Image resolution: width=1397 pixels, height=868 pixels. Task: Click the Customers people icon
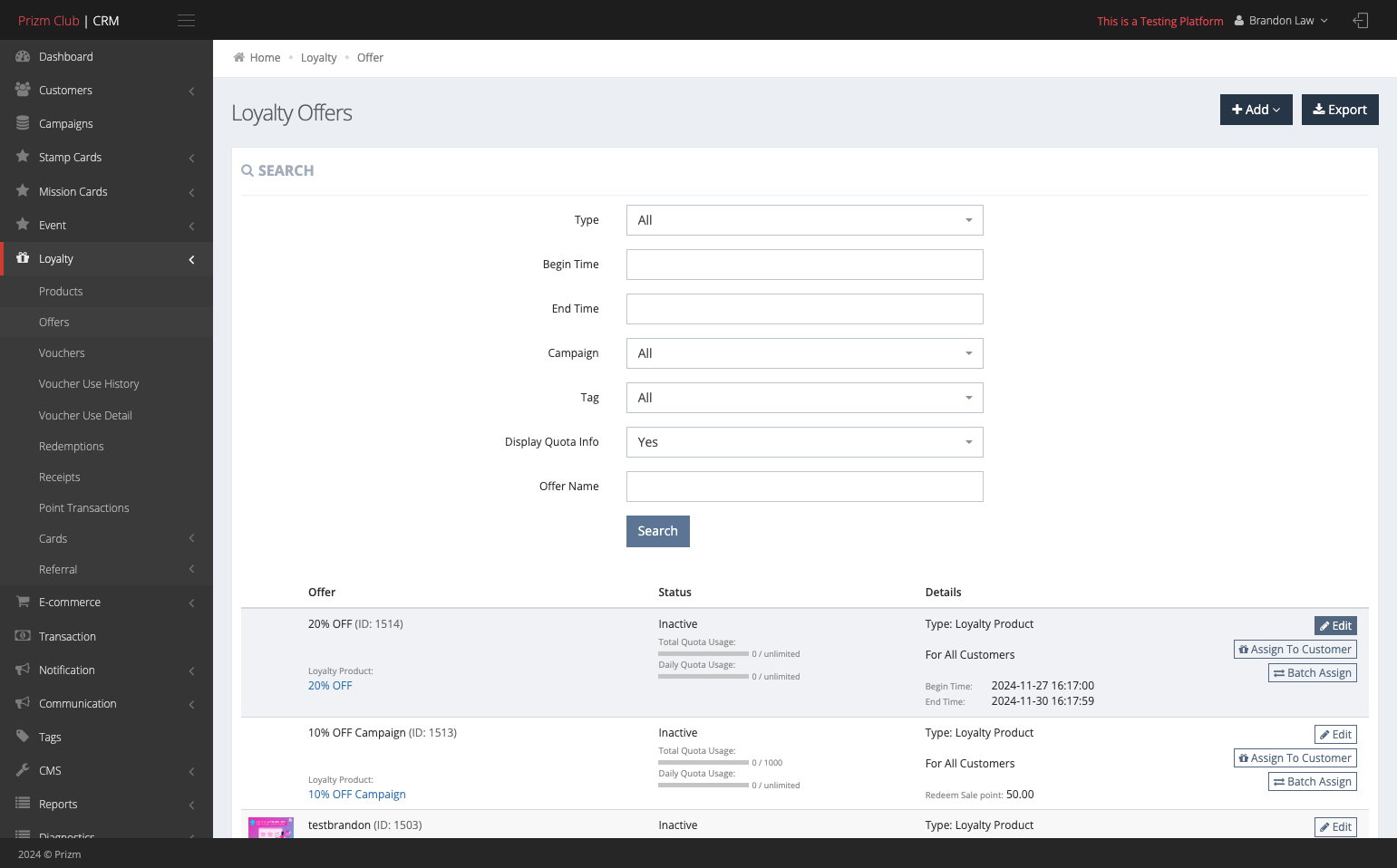(23, 90)
